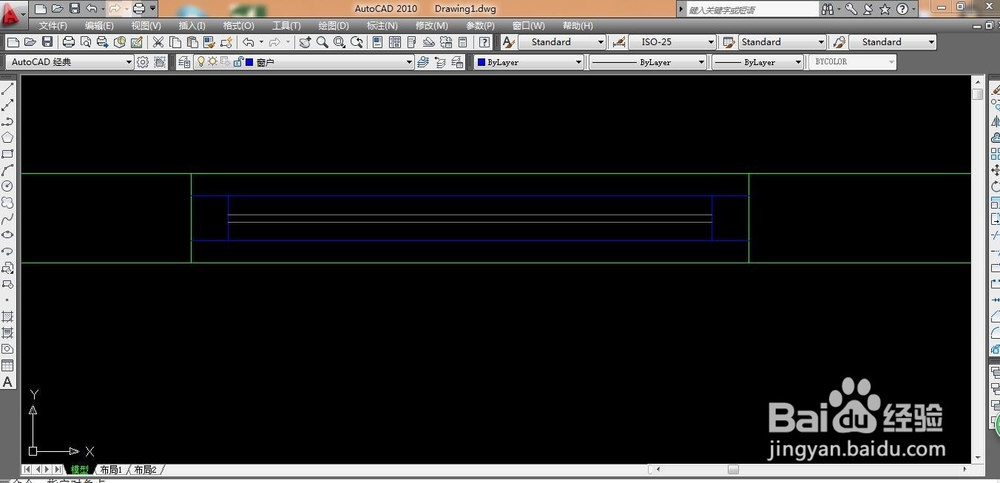Viewport: 1000px width, 483px height.
Task: Toggle layer on/off light bulb
Action: 200,62
